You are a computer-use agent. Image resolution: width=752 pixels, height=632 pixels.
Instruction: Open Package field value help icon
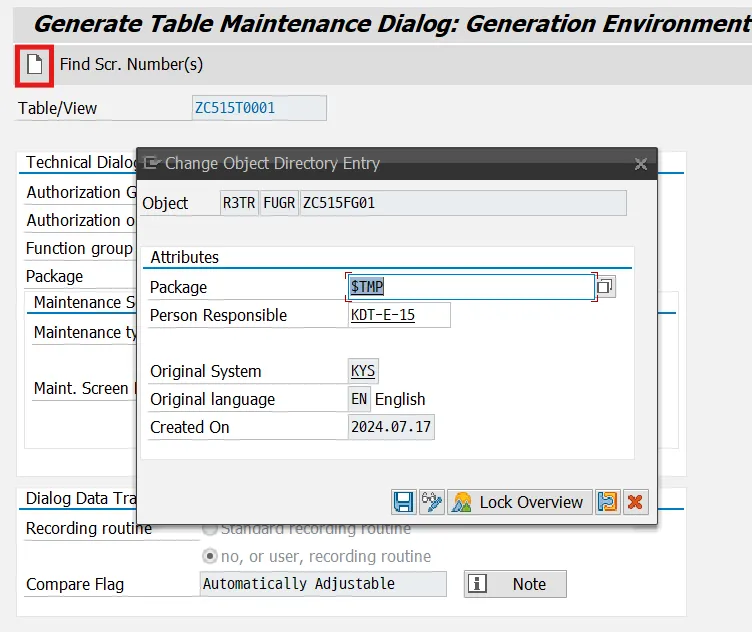coord(605,287)
